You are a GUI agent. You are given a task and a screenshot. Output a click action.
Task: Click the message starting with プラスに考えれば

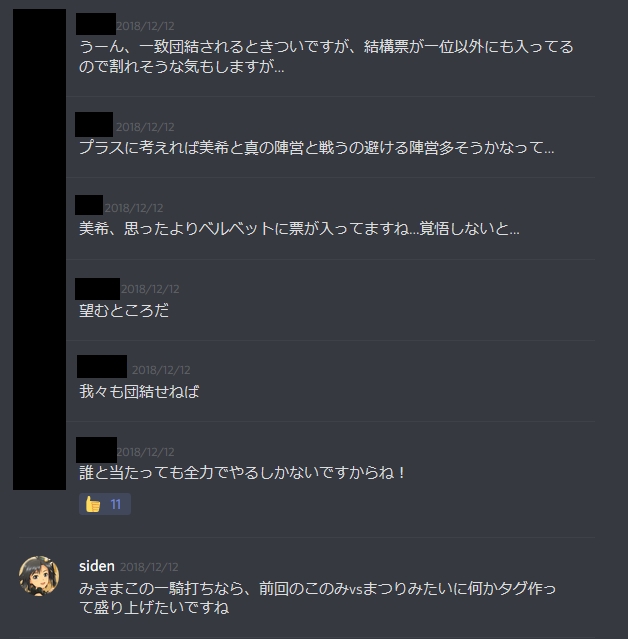pos(317,148)
